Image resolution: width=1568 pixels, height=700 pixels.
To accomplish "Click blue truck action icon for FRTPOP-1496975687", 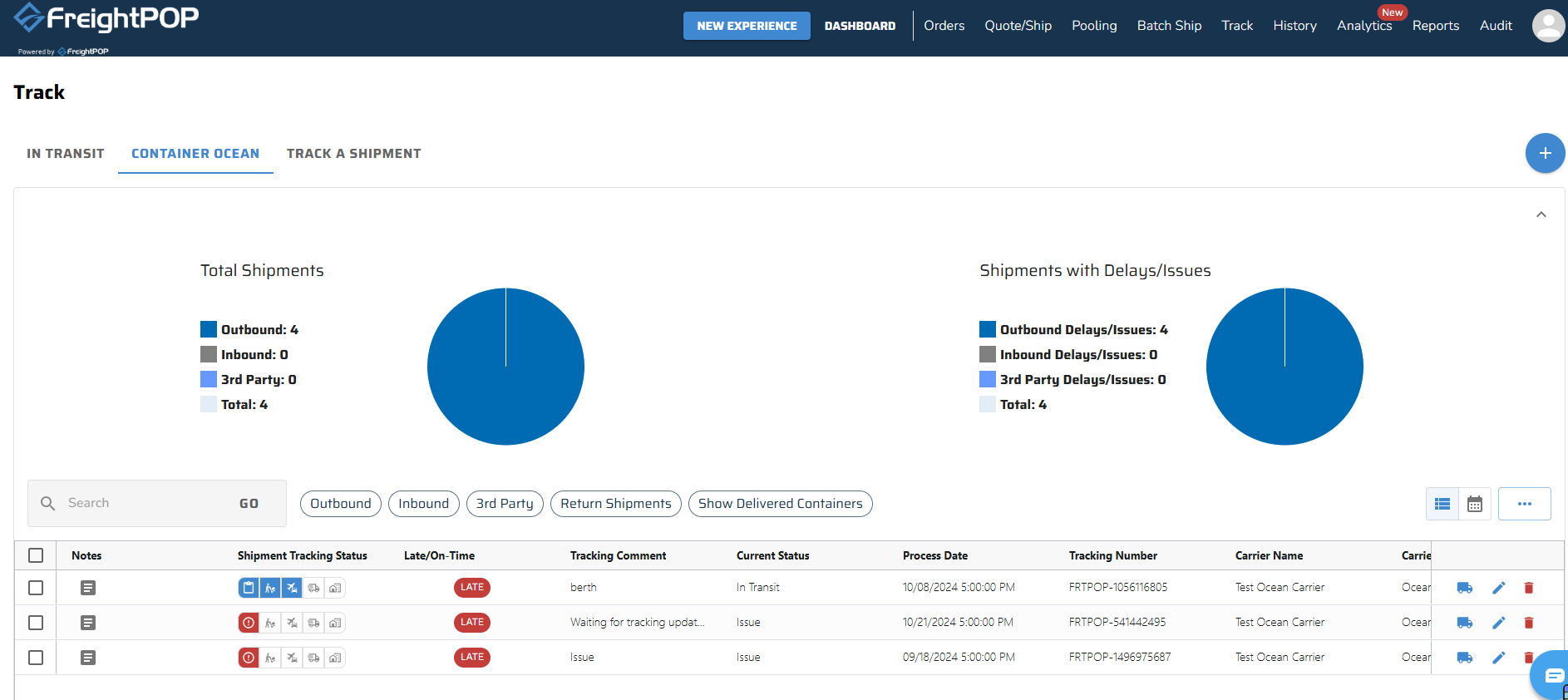I will pos(1465,658).
